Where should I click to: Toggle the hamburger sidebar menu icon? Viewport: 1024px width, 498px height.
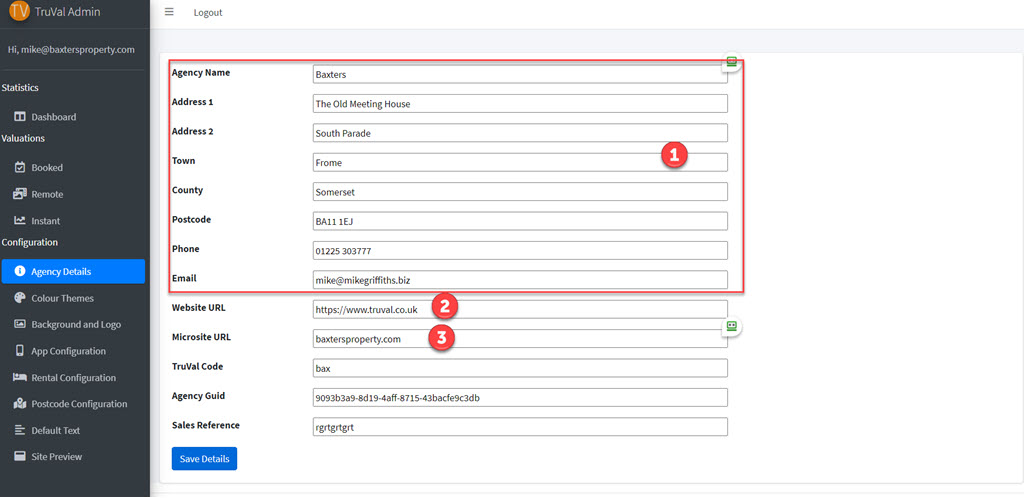coord(169,12)
